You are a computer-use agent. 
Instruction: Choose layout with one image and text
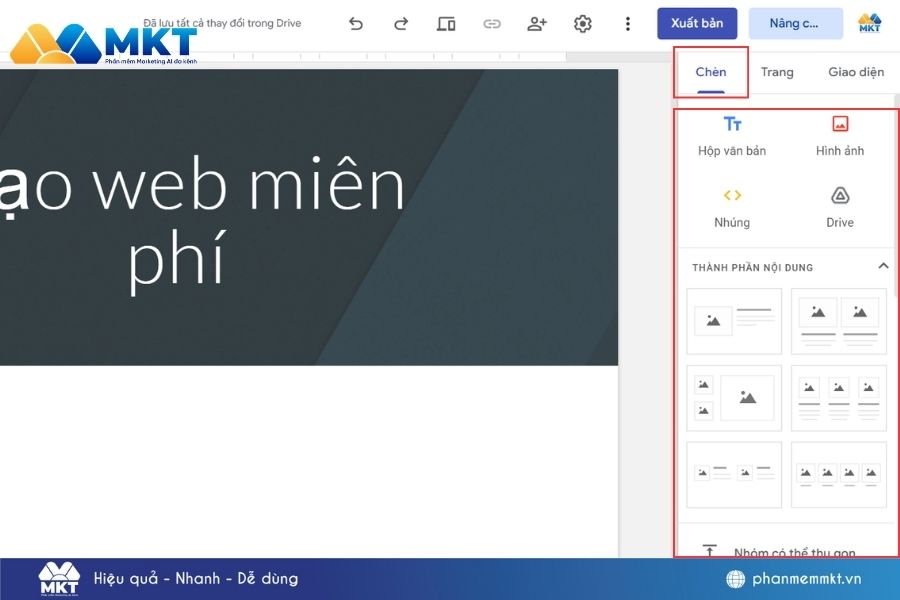pyautogui.click(x=734, y=321)
